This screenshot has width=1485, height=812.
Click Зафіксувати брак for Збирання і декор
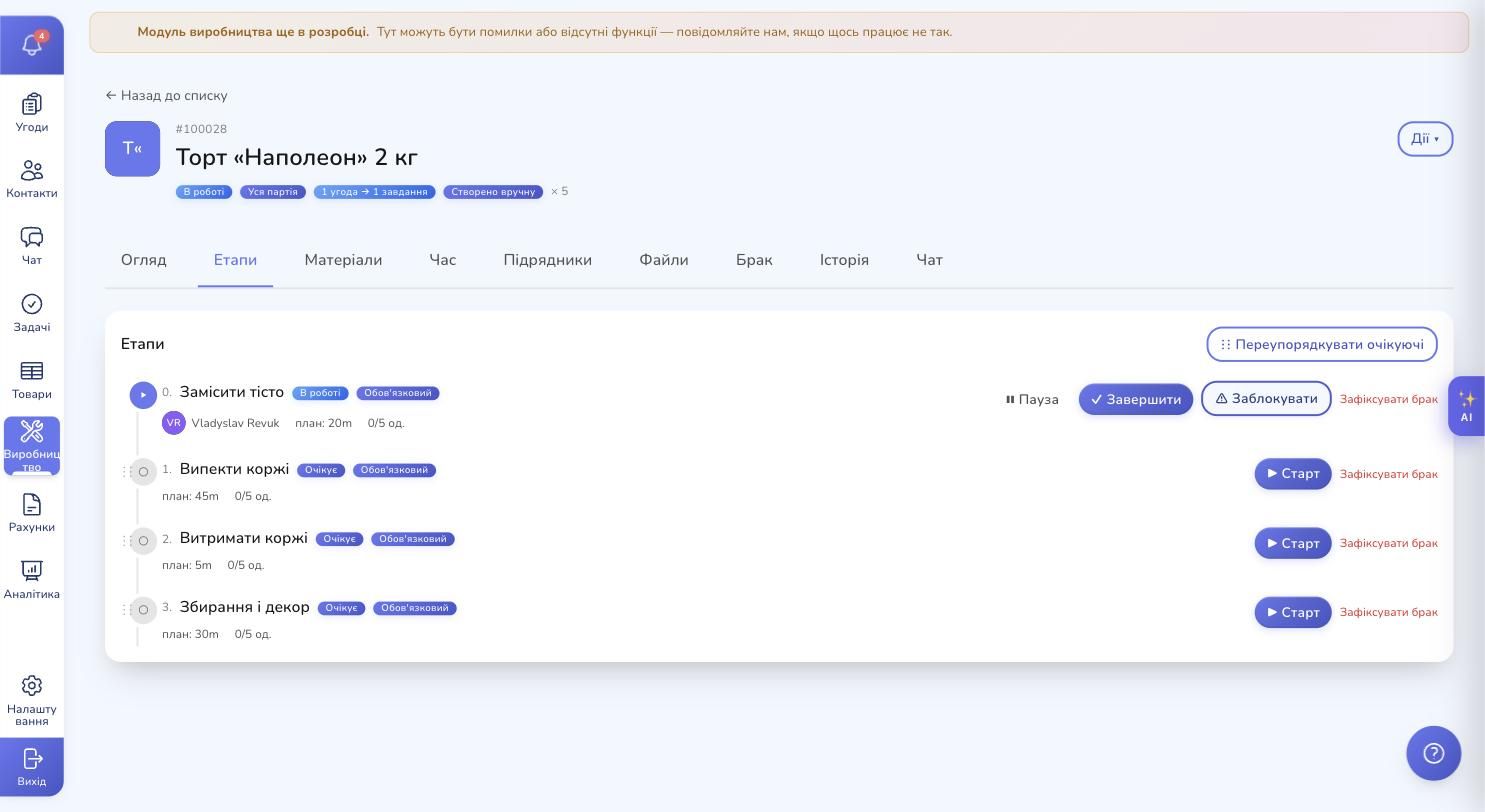pyautogui.click(x=1389, y=612)
